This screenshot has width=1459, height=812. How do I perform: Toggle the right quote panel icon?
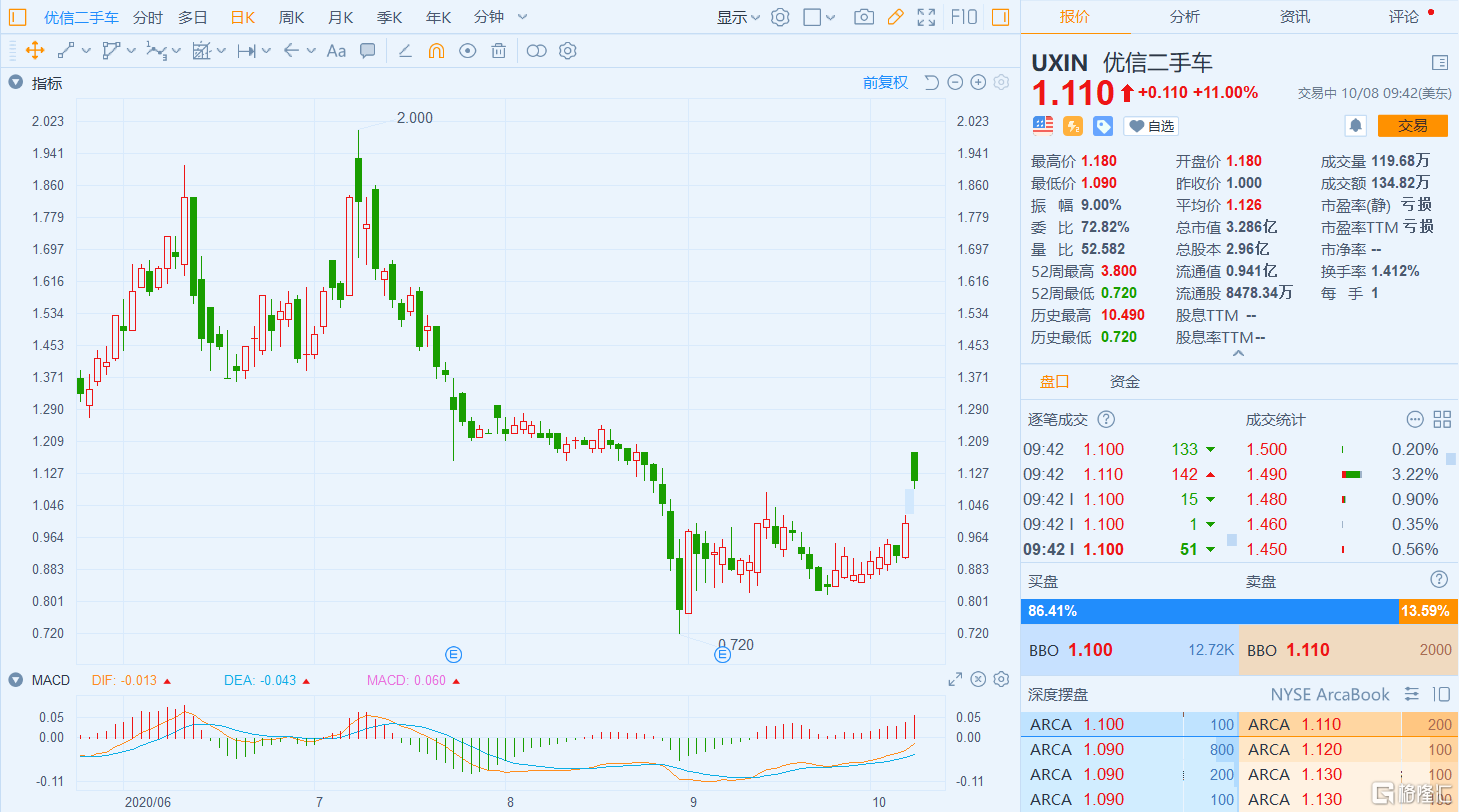(x=1000, y=17)
